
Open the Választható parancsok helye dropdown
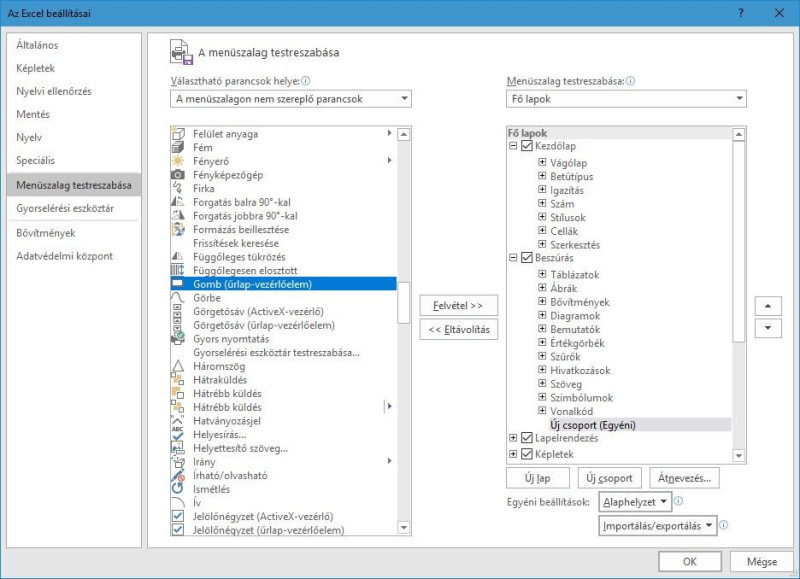pyautogui.click(x=291, y=99)
